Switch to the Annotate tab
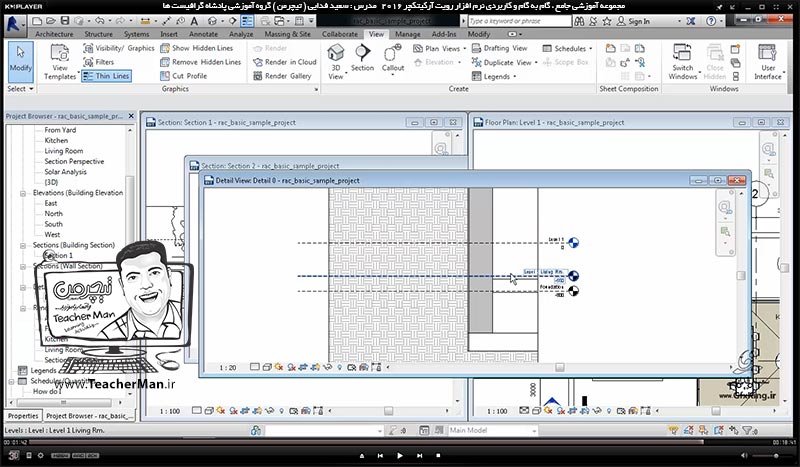Image resolution: width=800 pixels, height=467 pixels. 203,34
